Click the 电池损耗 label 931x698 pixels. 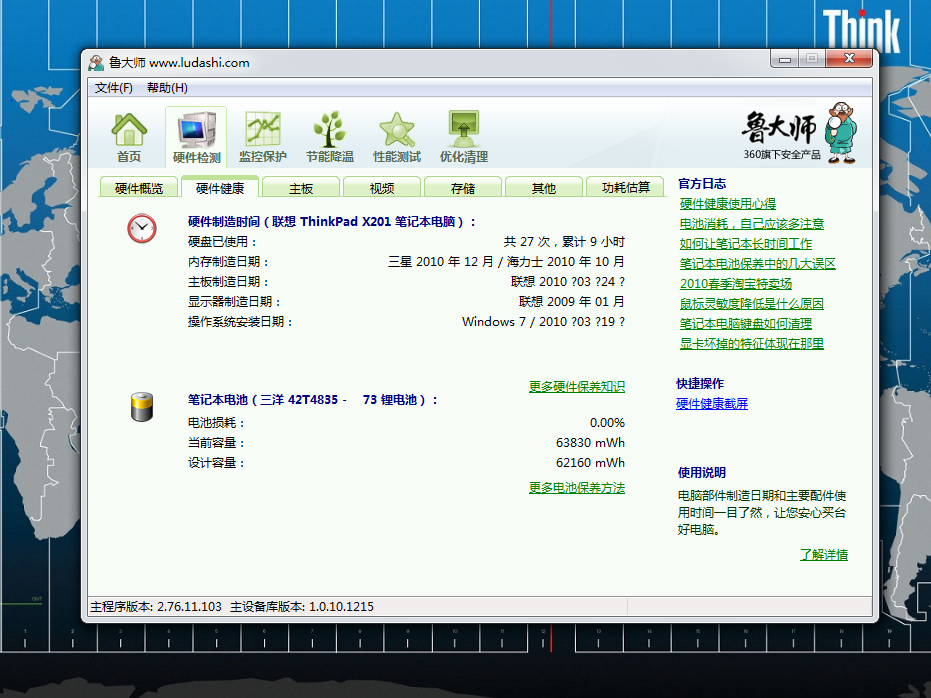tap(217, 423)
